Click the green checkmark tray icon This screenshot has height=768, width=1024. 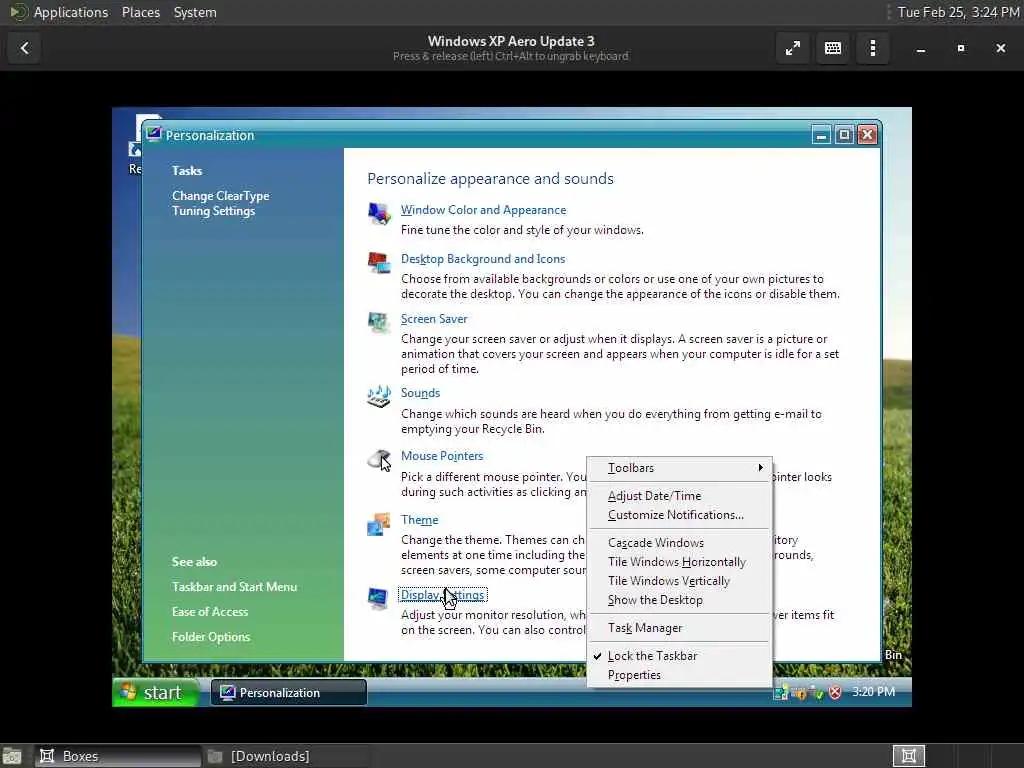coord(818,693)
